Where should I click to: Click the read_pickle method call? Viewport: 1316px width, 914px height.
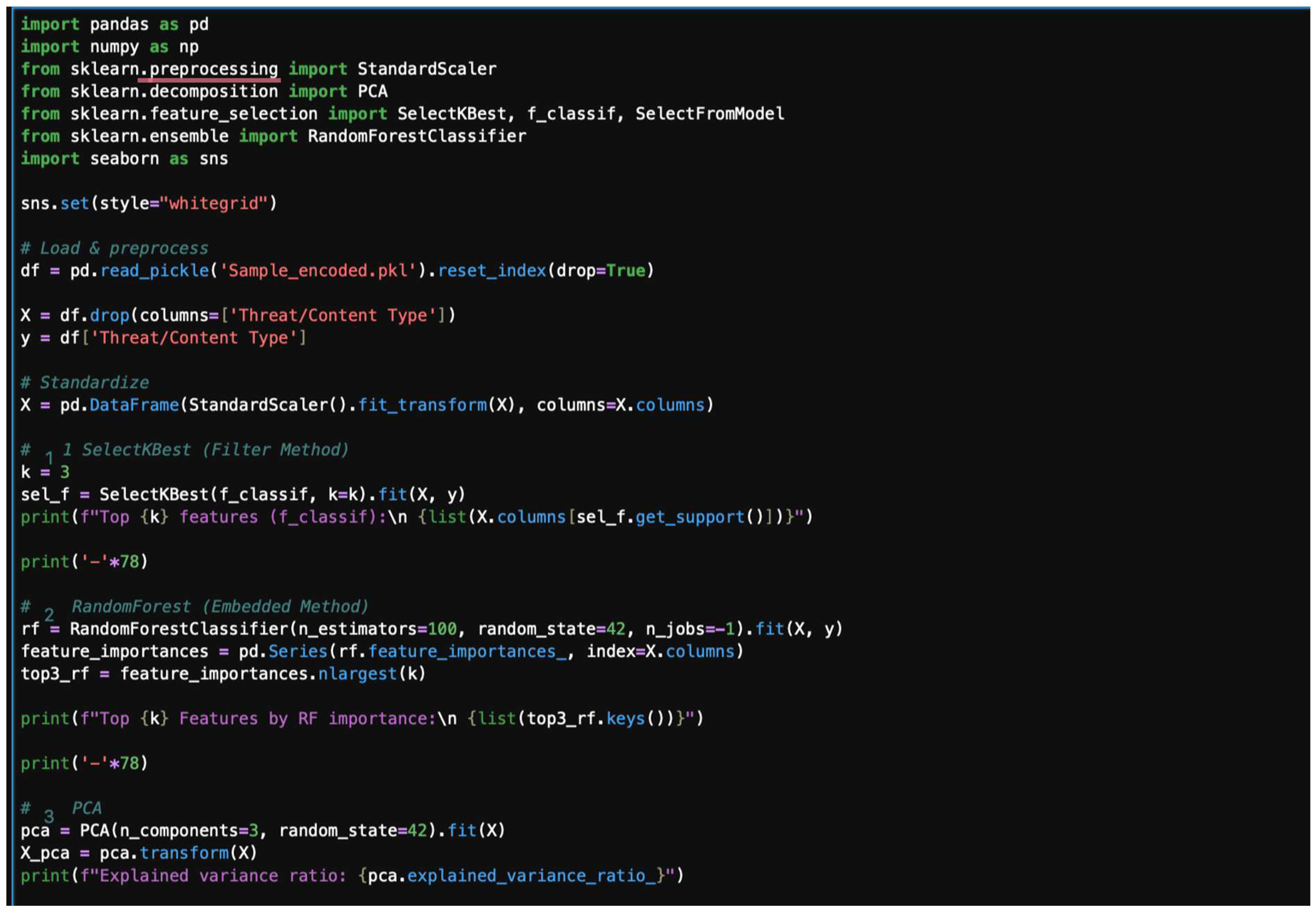pos(155,270)
